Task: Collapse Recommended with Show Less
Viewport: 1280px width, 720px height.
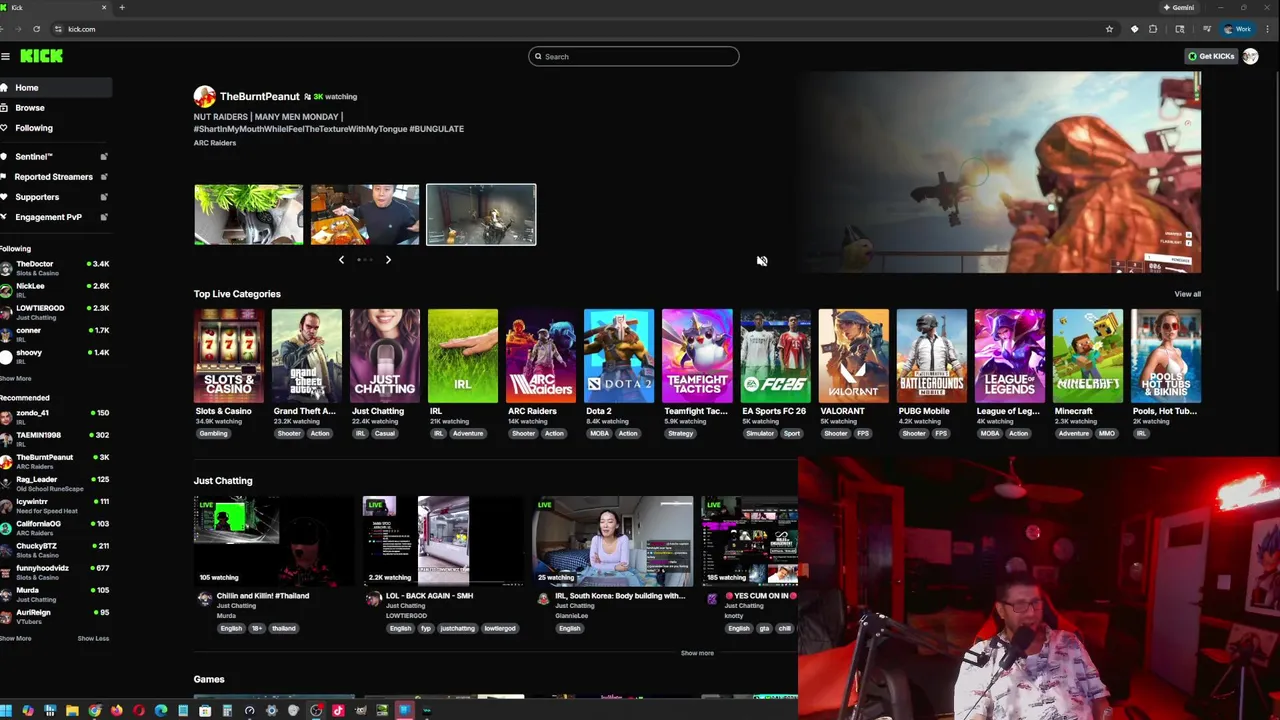Action: [93, 638]
